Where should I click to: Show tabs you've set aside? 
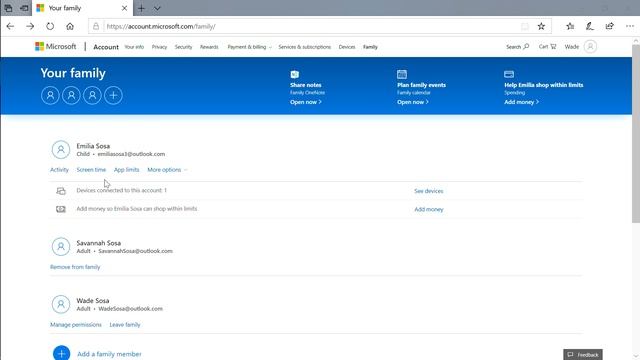pyautogui.click(x=8, y=8)
